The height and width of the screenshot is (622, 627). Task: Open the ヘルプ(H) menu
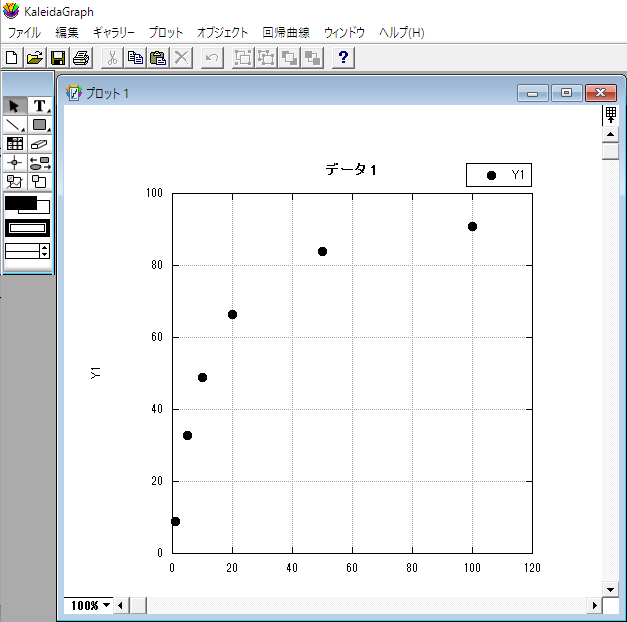(x=401, y=33)
